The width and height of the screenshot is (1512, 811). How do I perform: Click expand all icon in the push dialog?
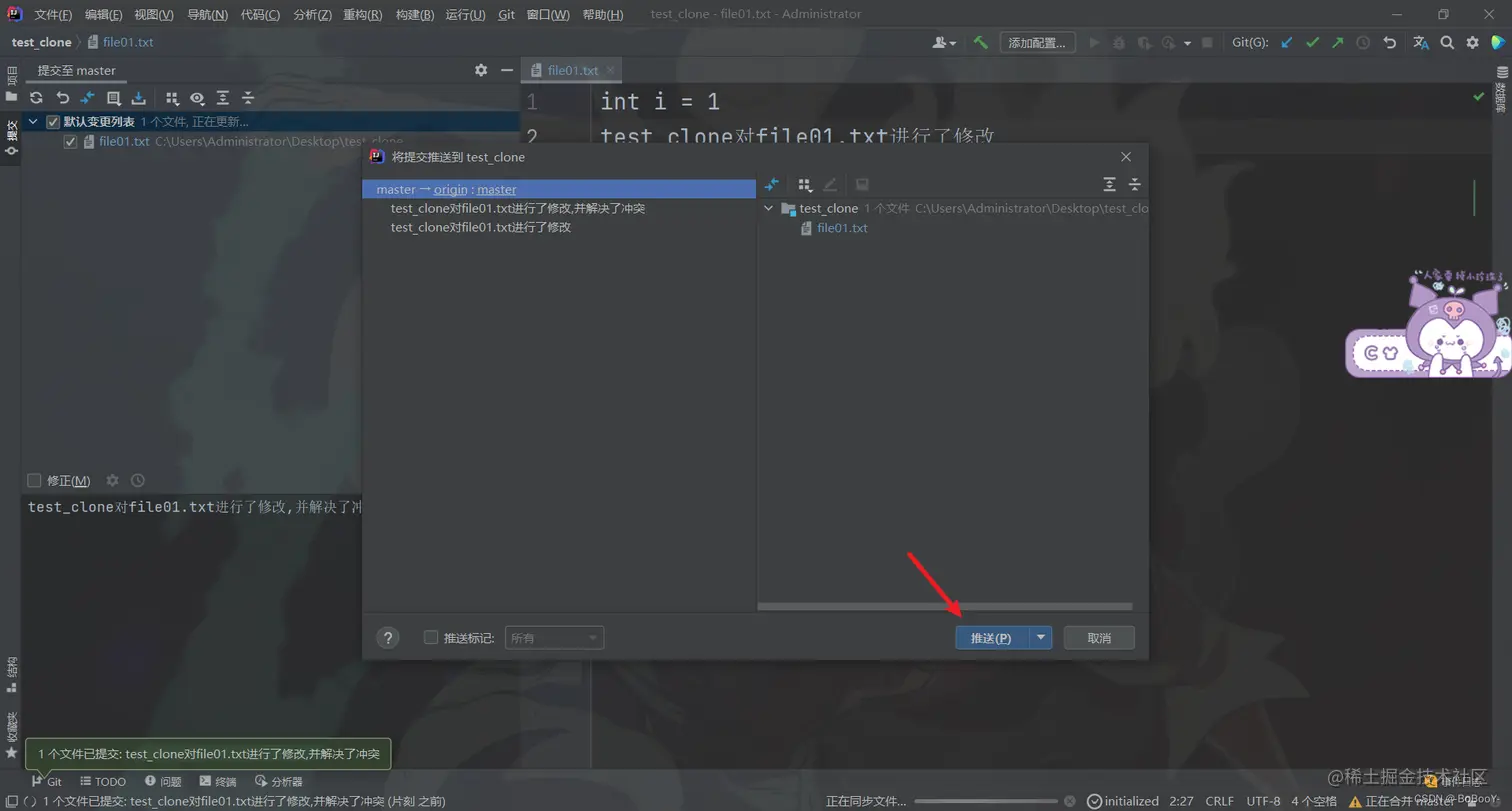[x=1109, y=185]
